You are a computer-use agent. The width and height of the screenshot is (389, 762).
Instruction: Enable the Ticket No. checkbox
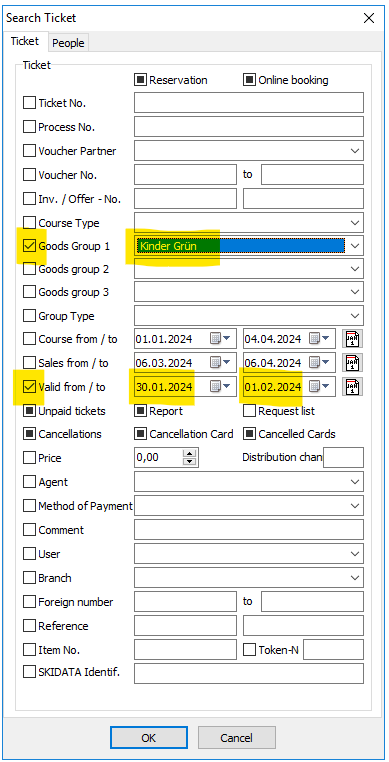click(30, 103)
